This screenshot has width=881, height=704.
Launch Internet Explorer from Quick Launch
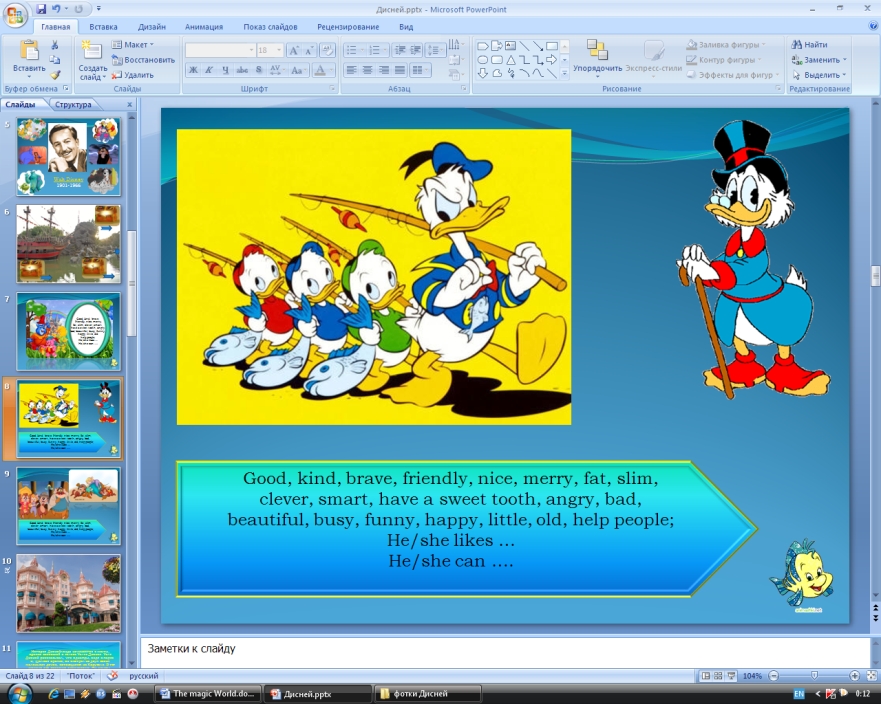[55, 694]
